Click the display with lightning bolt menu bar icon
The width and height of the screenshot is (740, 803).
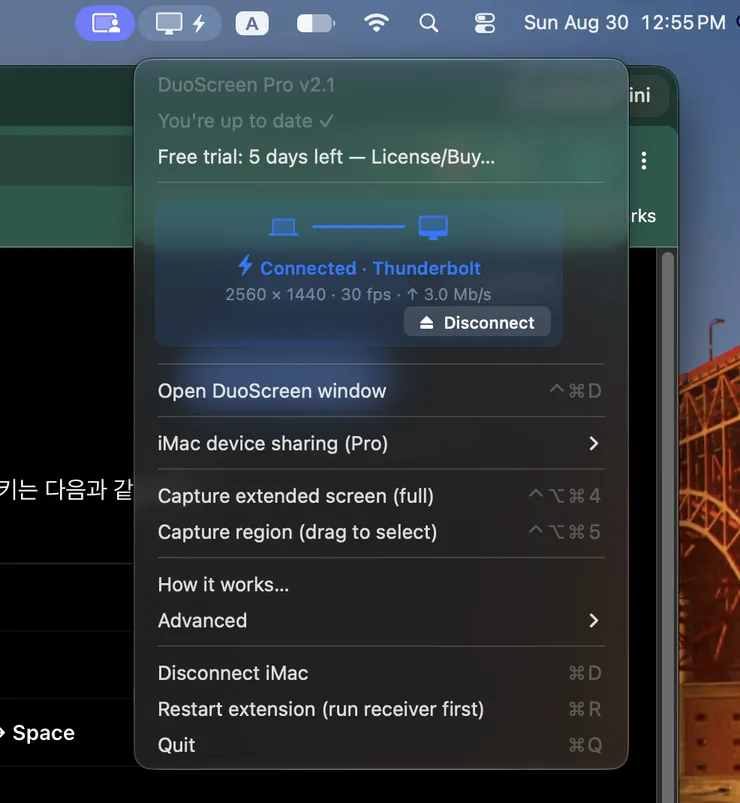click(180, 23)
